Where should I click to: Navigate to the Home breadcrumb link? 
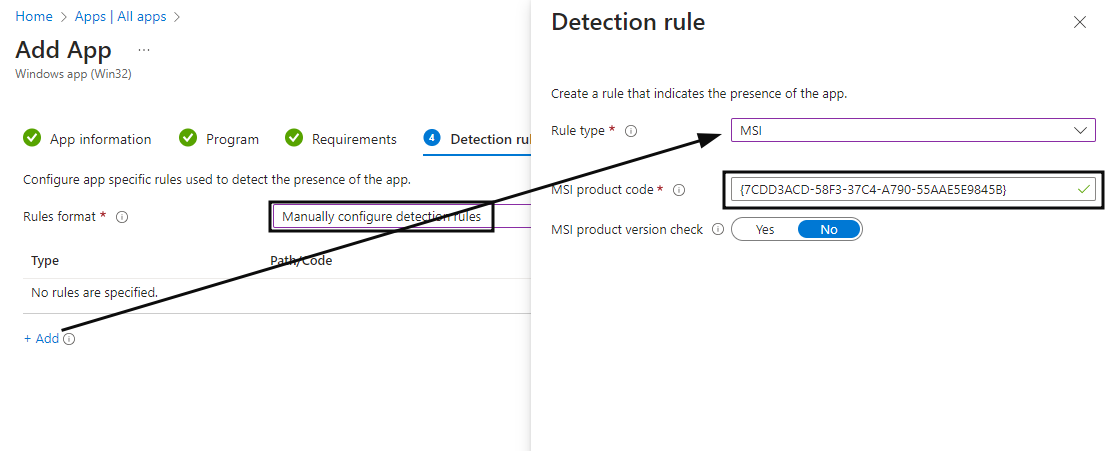coord(33,16)
